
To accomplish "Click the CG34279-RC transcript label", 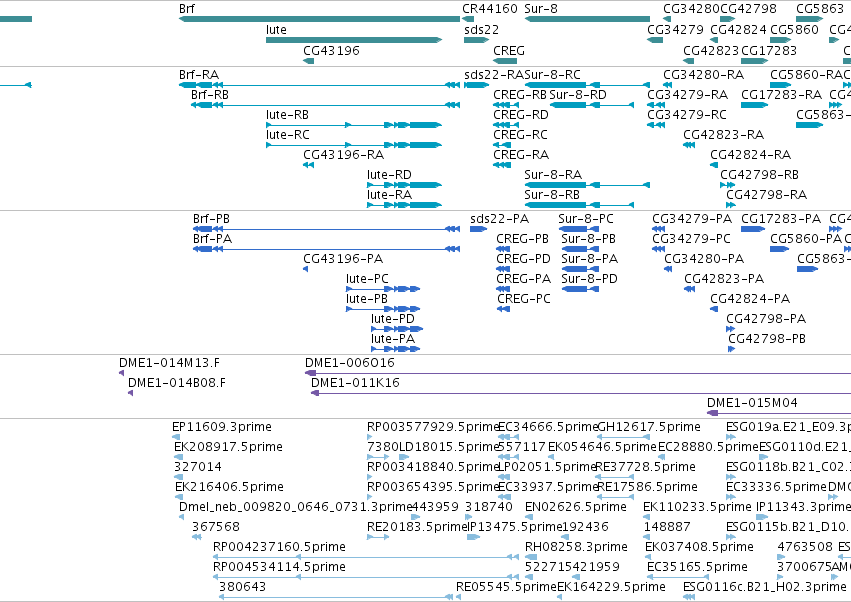I will (687, 115).
